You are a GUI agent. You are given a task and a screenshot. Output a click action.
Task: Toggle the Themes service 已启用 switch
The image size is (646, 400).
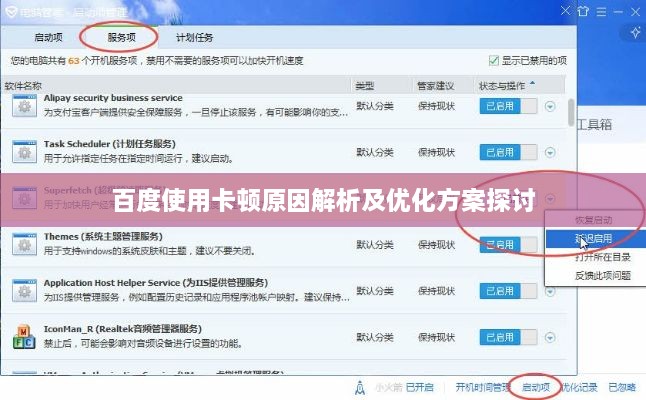coord(508,245)
